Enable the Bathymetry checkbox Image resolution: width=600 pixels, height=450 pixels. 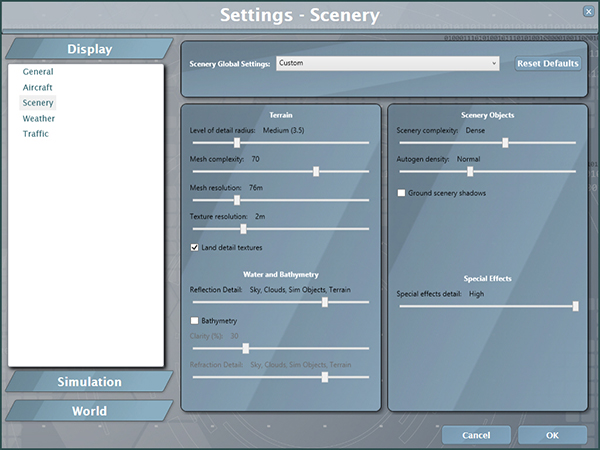(x=194, y=320)
